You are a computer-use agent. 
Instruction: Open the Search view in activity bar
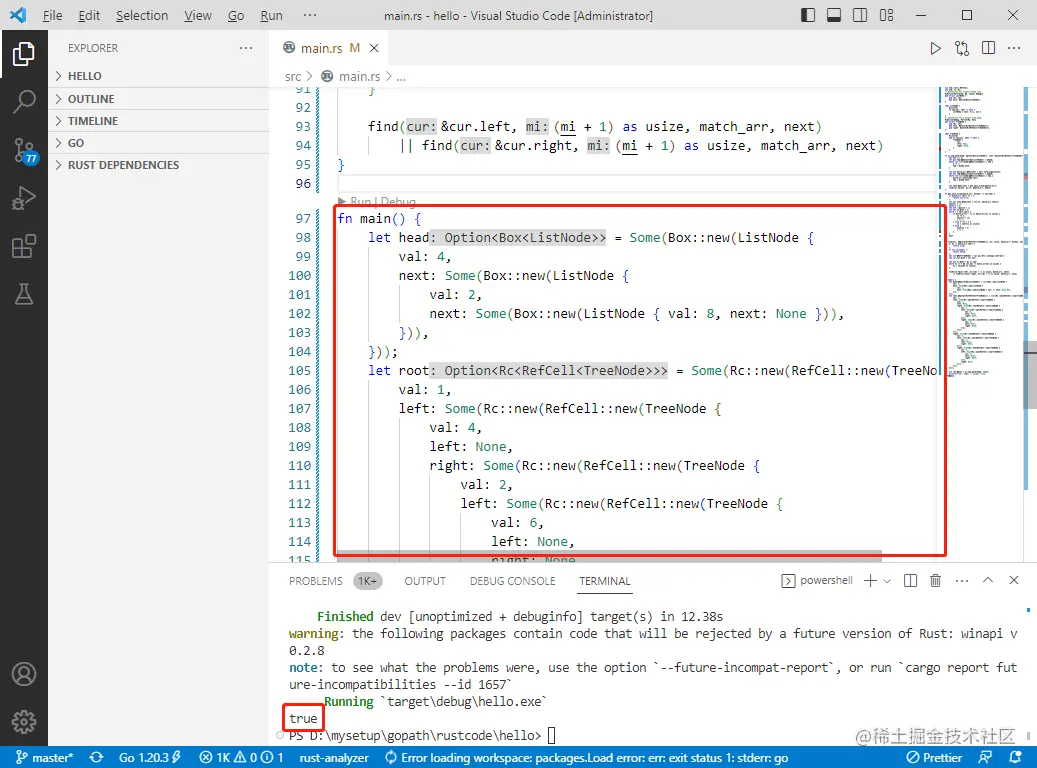(24, 102)
